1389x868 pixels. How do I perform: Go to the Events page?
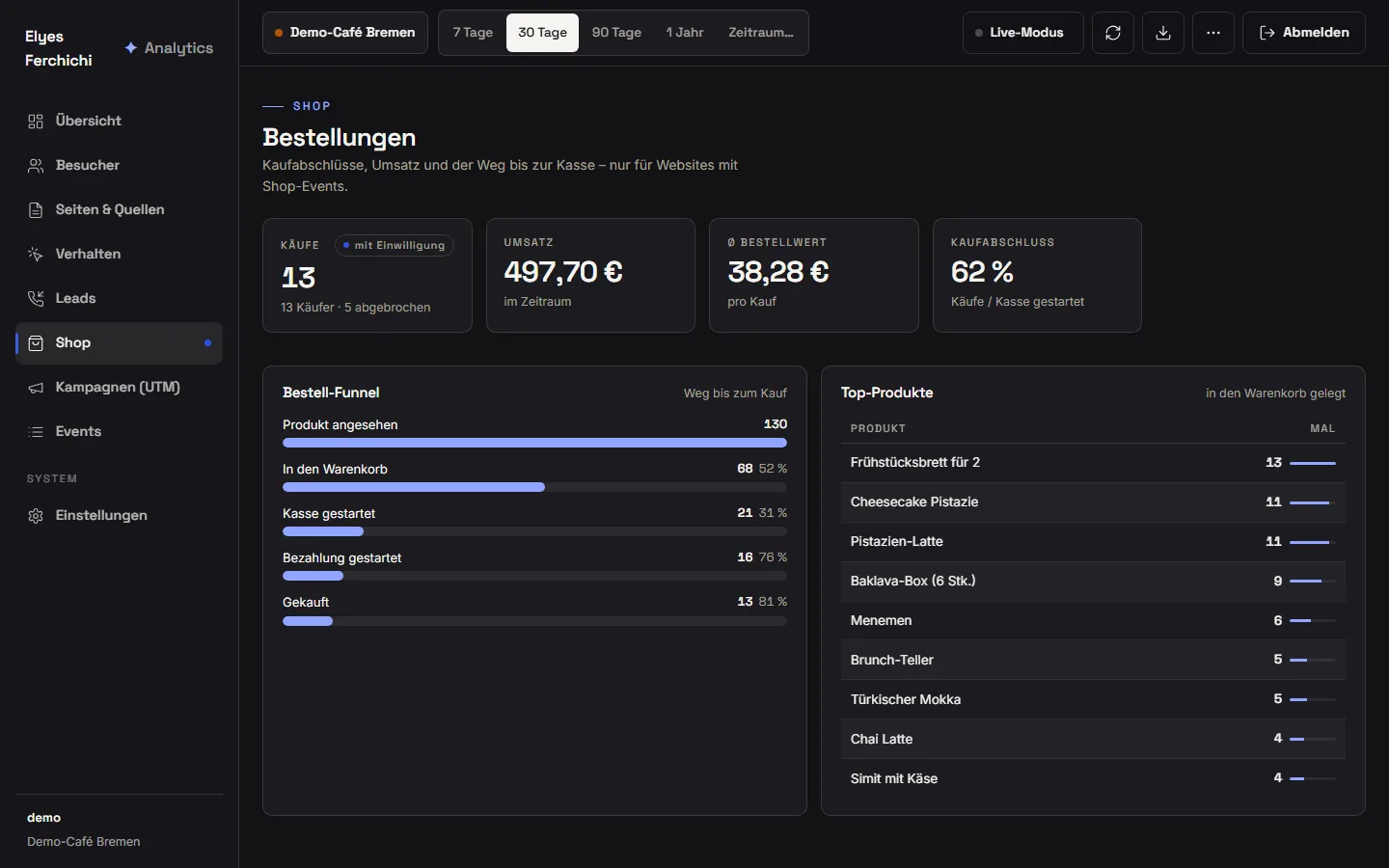(119, 432)
